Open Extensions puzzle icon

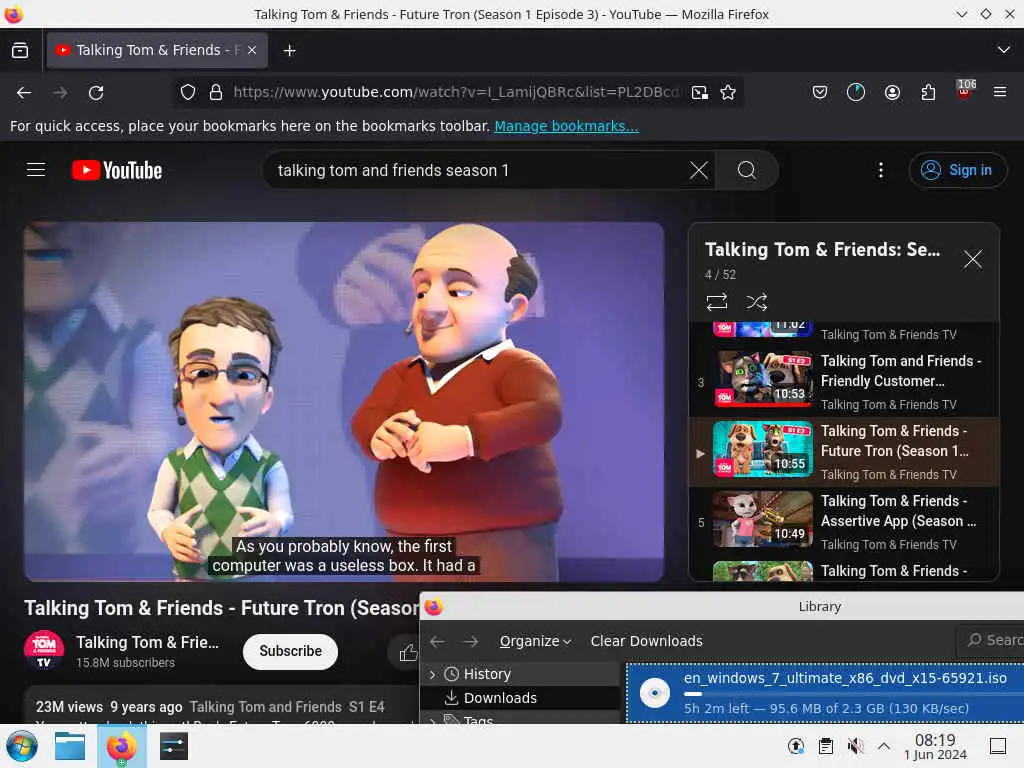click(x=928, y=92)
